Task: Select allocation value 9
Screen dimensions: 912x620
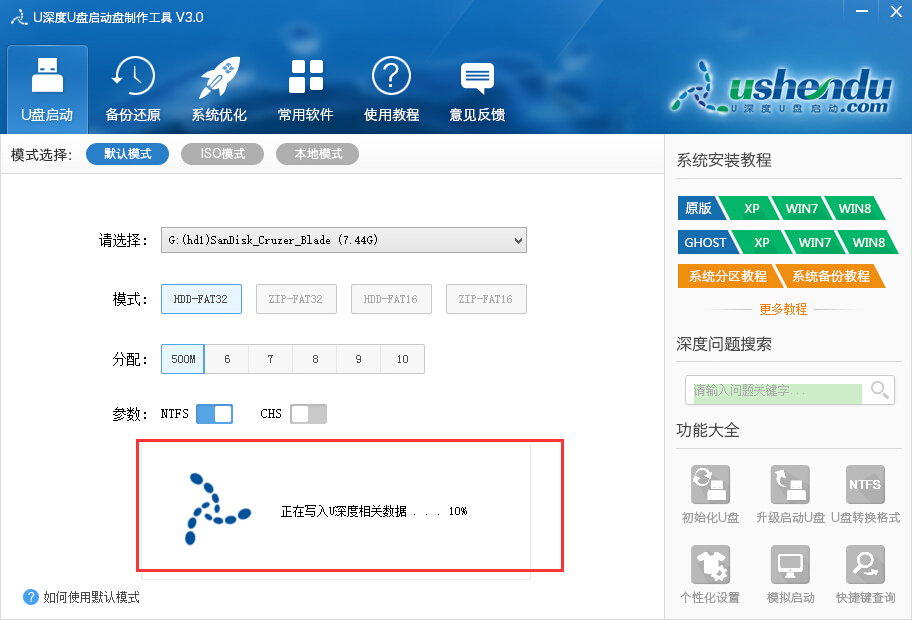Action: coord(358,359)
